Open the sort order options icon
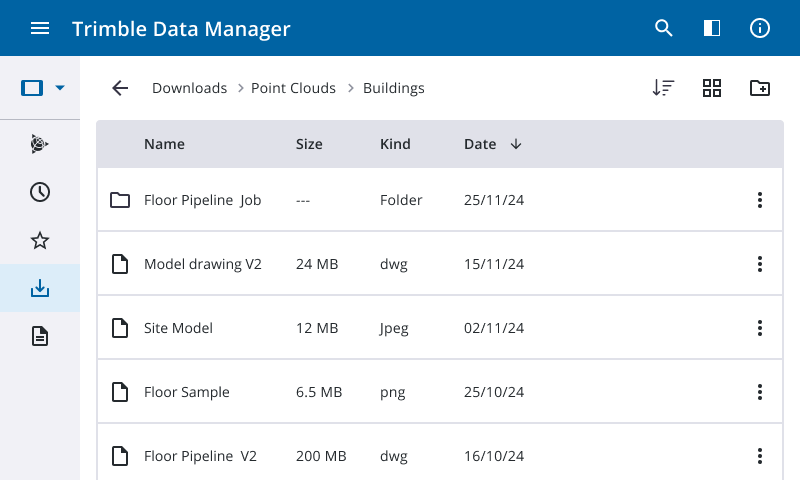This screenshot has height=480, width=800. (663, 88)
